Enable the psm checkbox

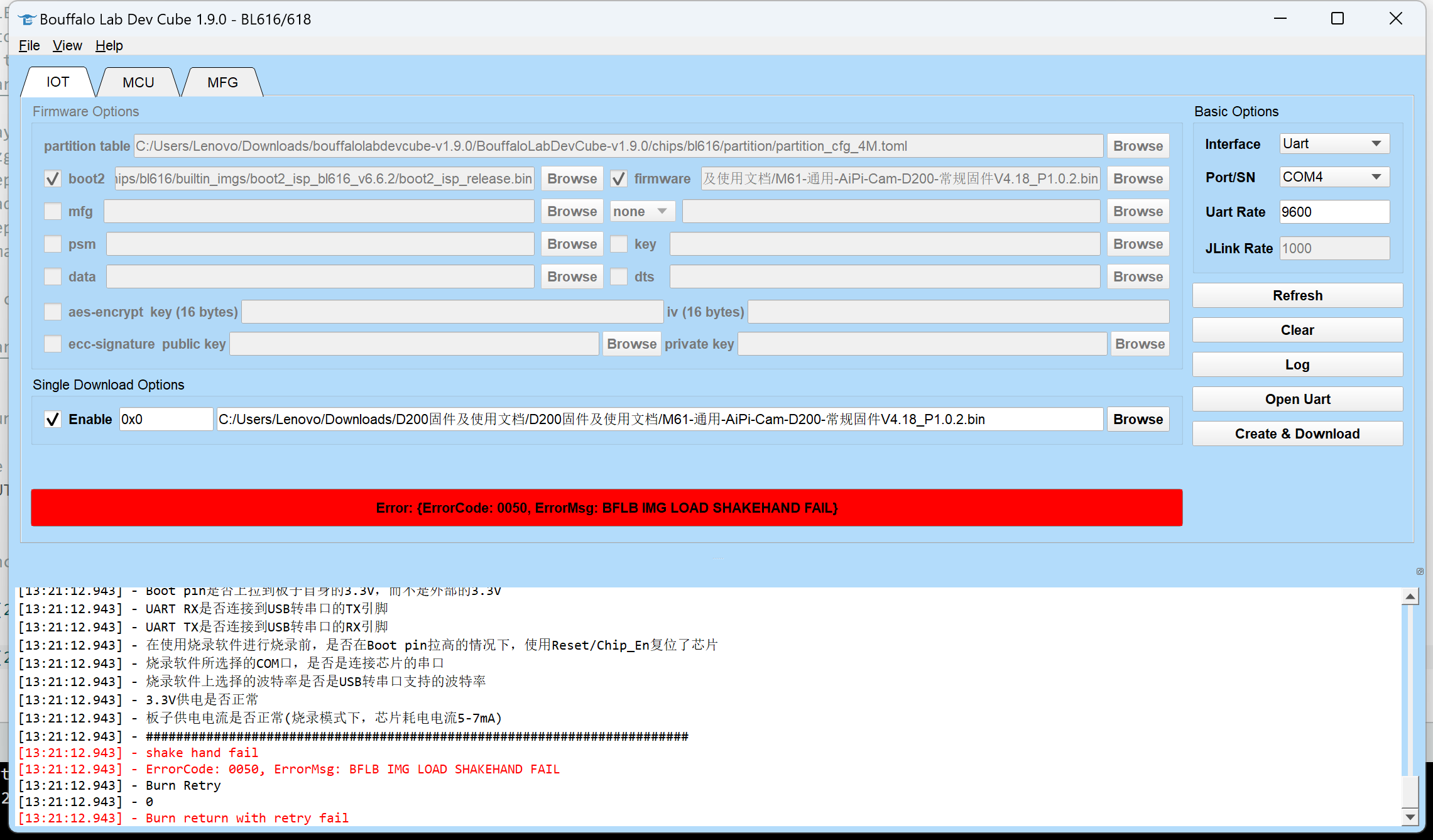tap(53, 244)
